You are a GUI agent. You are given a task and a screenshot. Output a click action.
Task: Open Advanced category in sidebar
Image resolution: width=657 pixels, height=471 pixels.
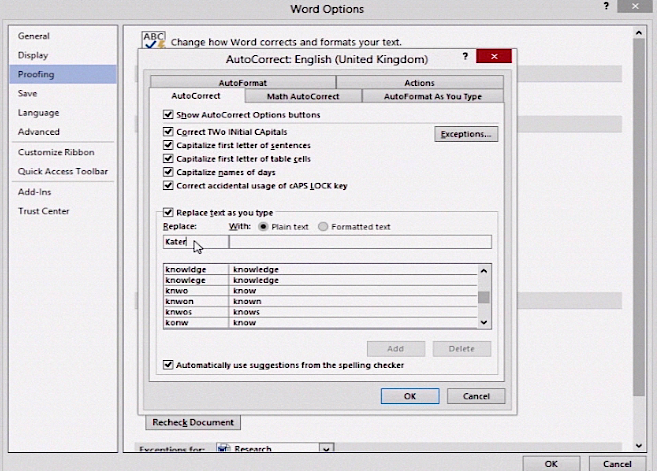pyautogui.click(x=63, y=132)
